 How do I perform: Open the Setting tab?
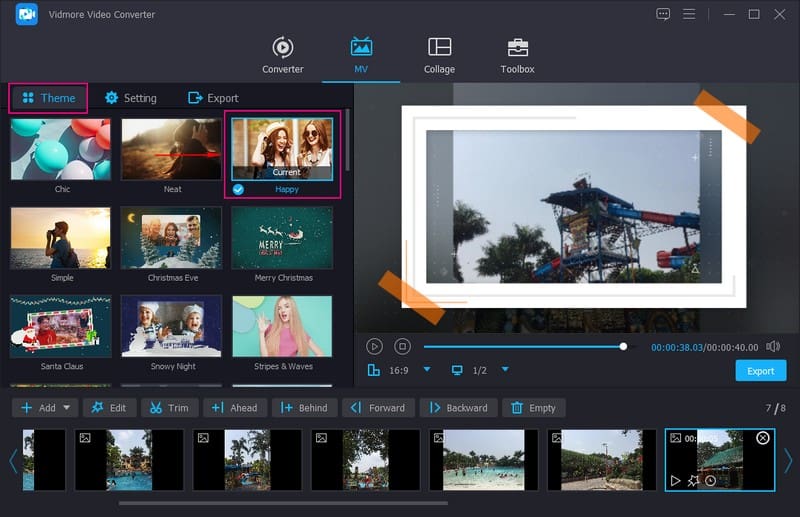(x=130, y=98)
